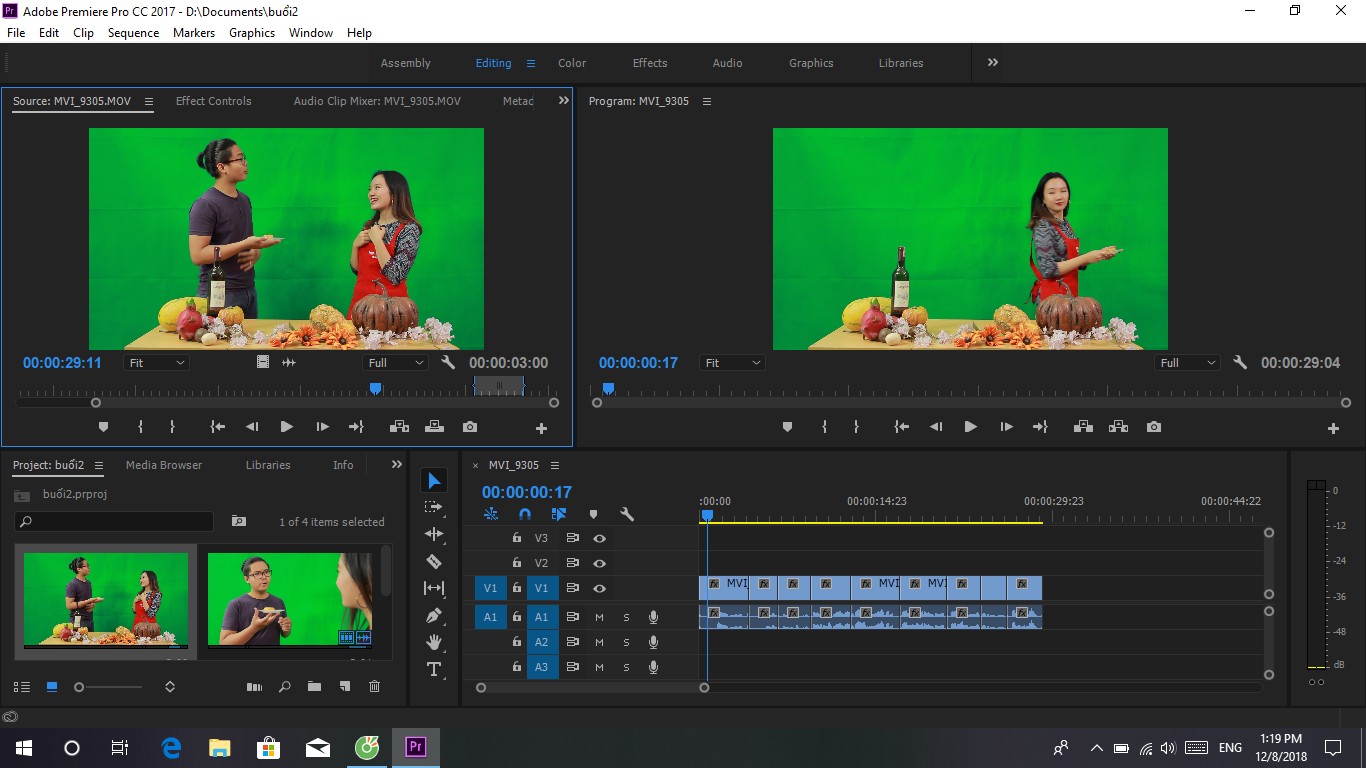Switch to the Color workspace

pos(572,63)
